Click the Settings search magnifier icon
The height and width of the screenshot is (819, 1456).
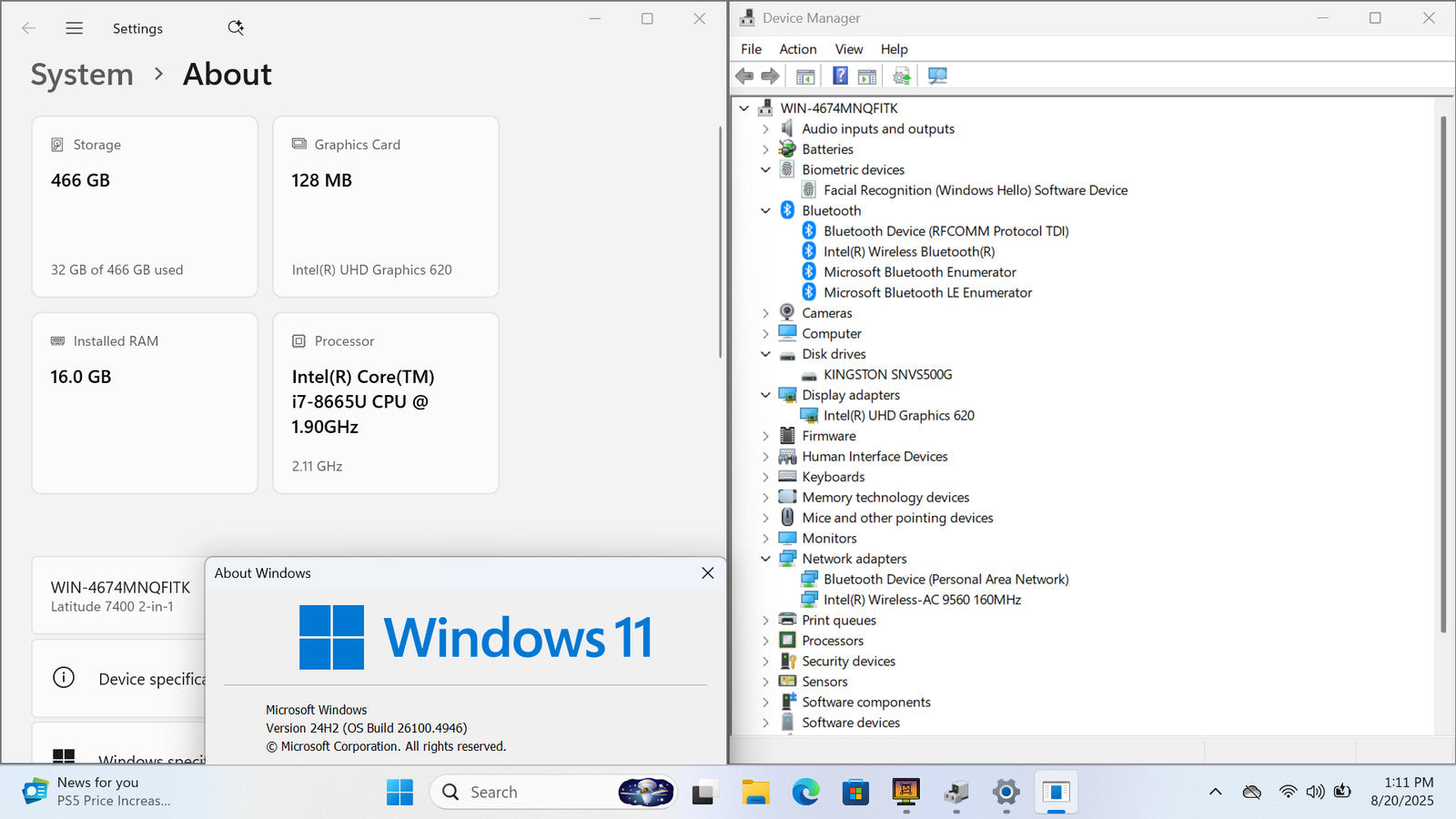point(236,28)
